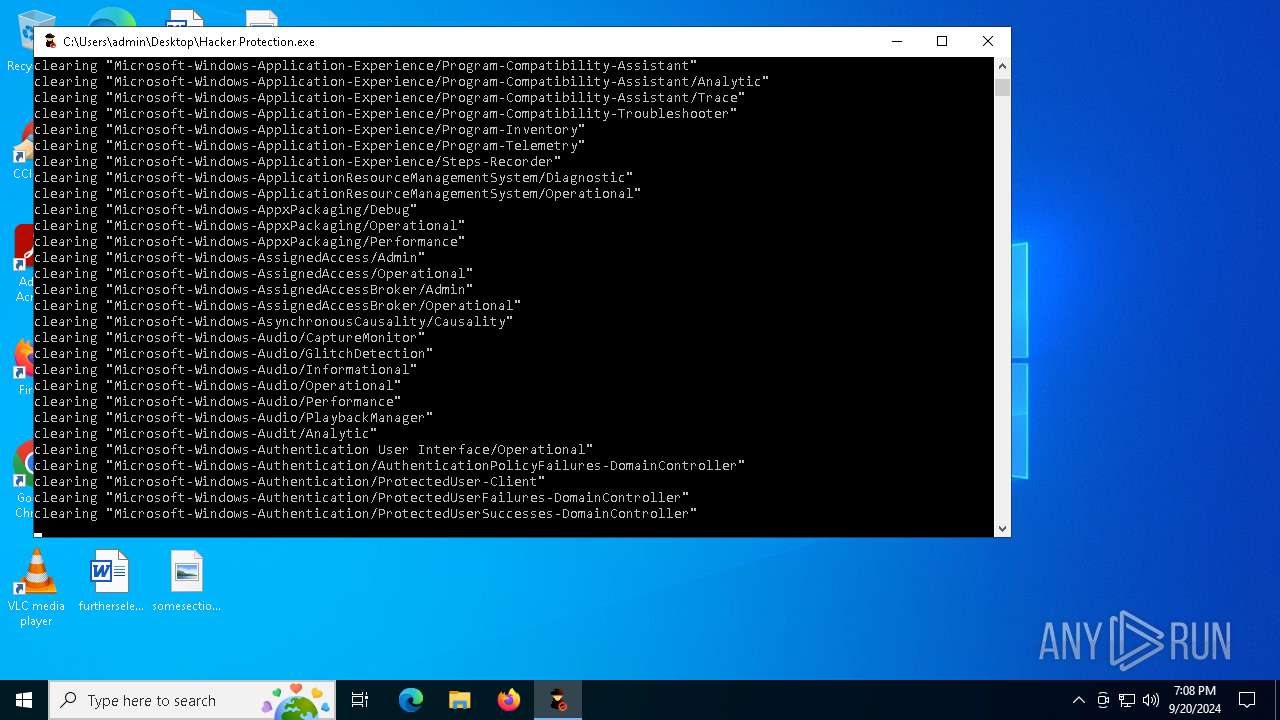Viewport: 1280px width, 720px height.
Task: Open the Windows Start menu
Action: [x=24, y=700]
